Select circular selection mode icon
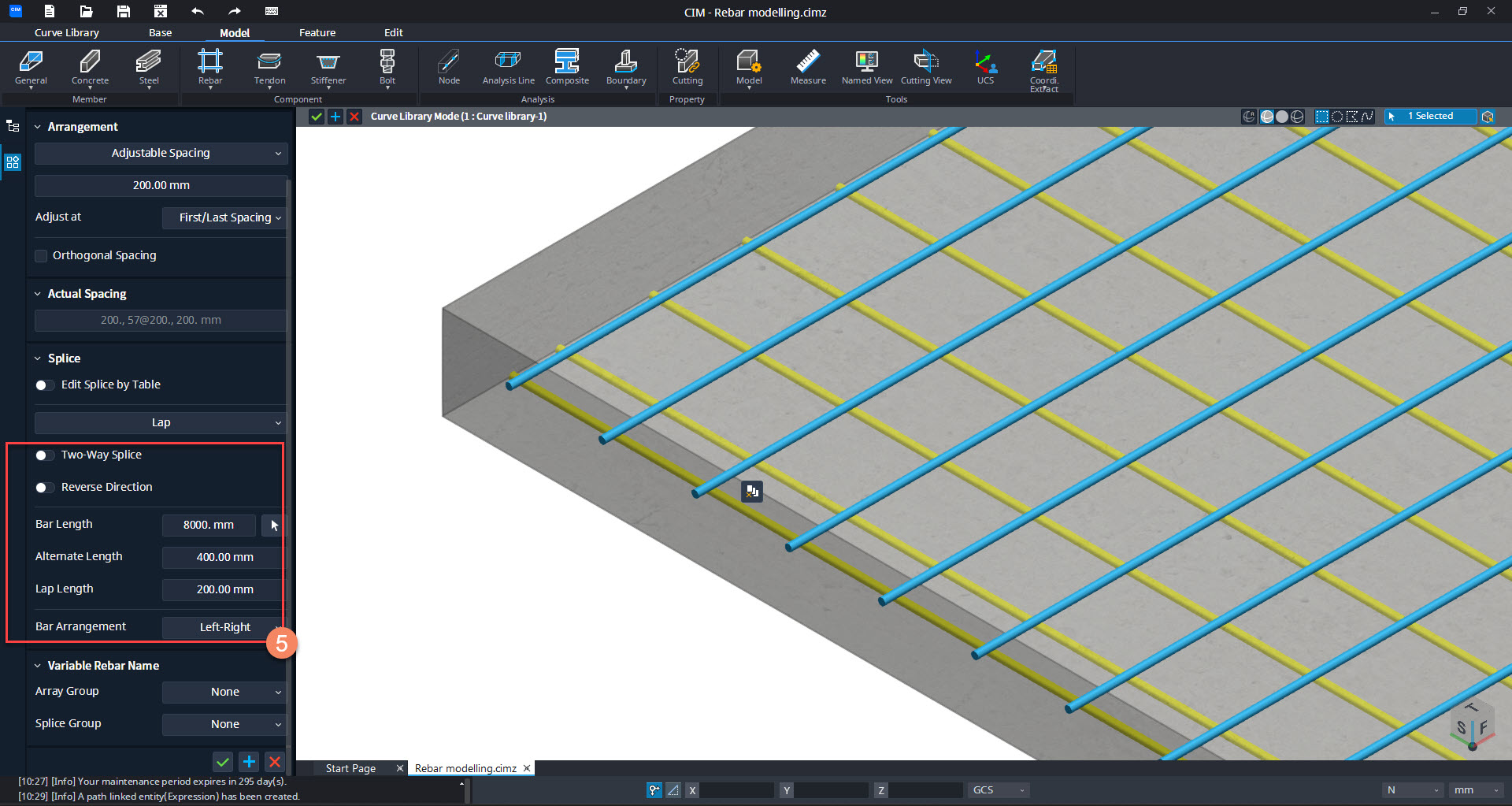The width and height of the screenshot is (1512, 806). (1337, 117)
